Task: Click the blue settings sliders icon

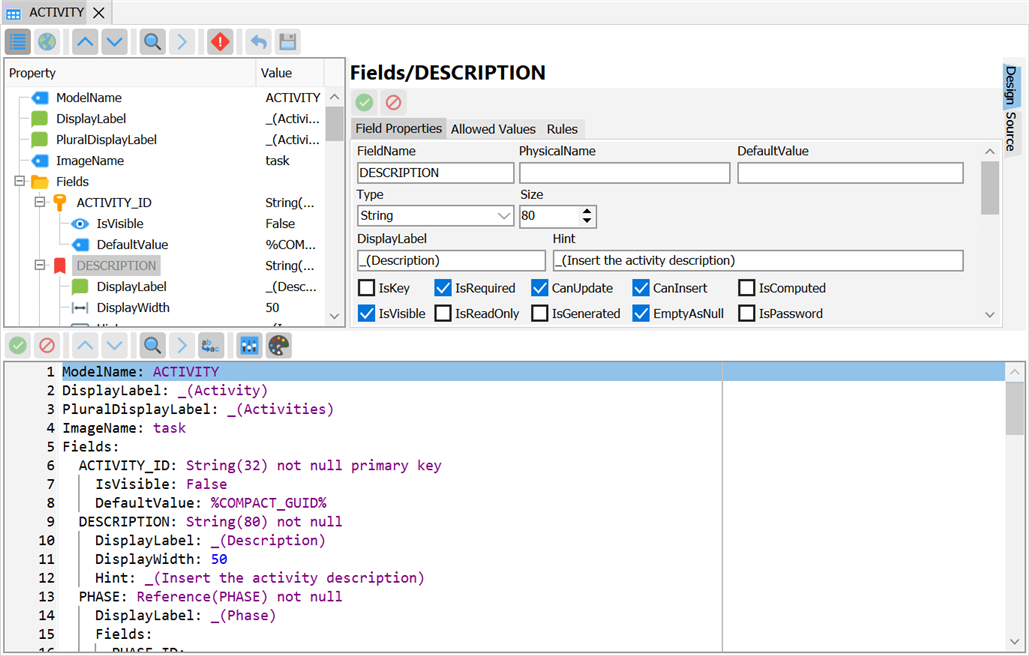Action: pos(249,345)
